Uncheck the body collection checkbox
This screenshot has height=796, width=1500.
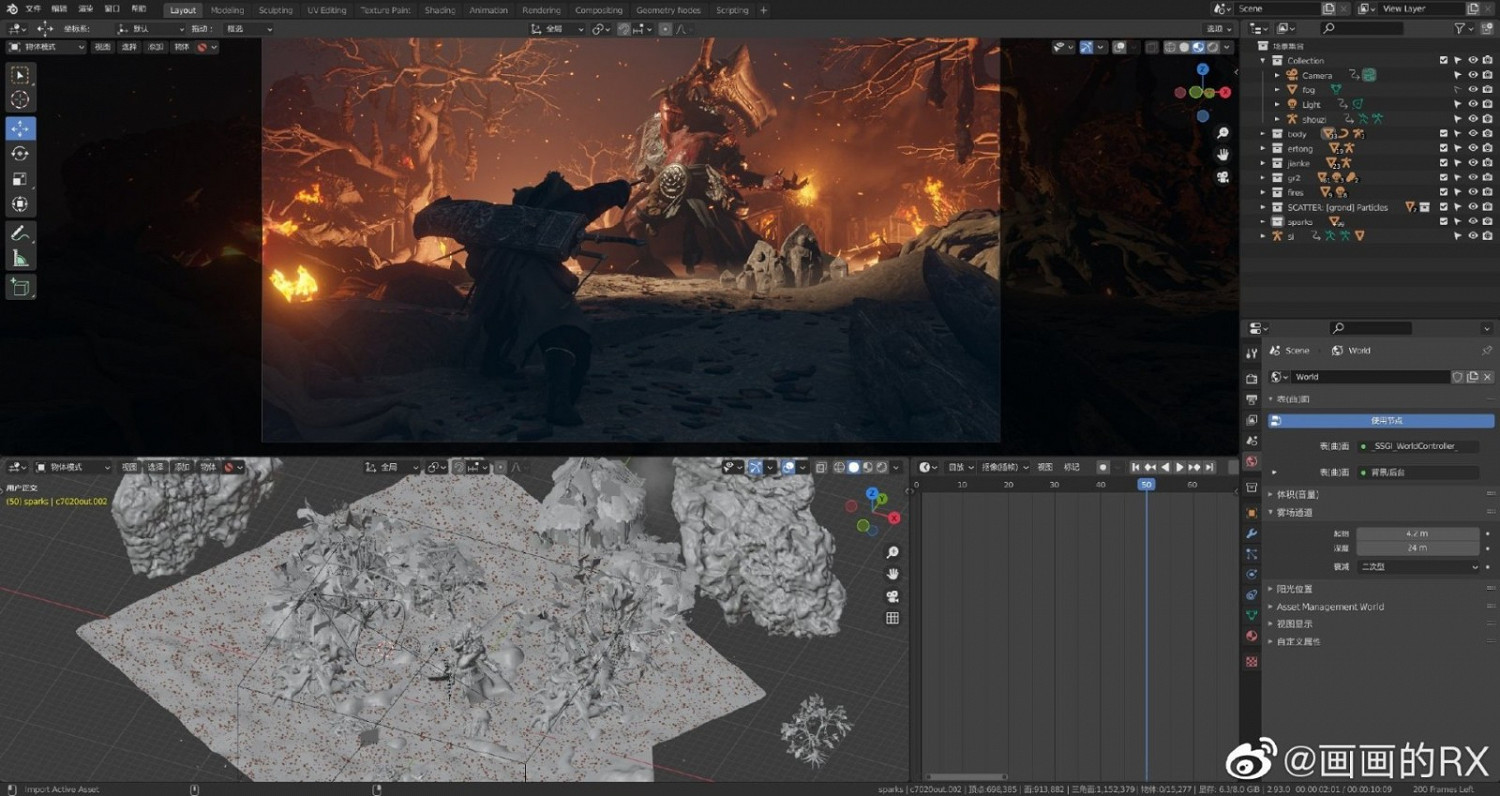[x=1443, y=134]
